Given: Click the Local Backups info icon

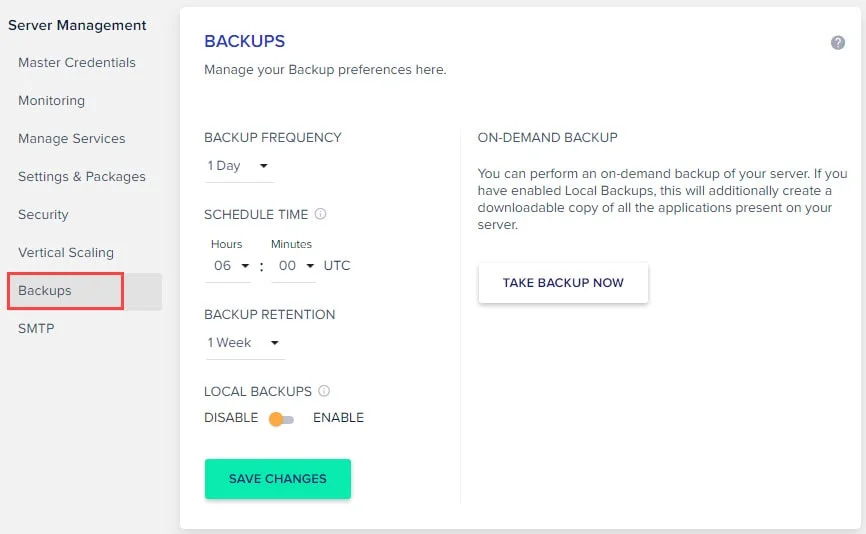Looking at the screenshot, I should point(324,391).
